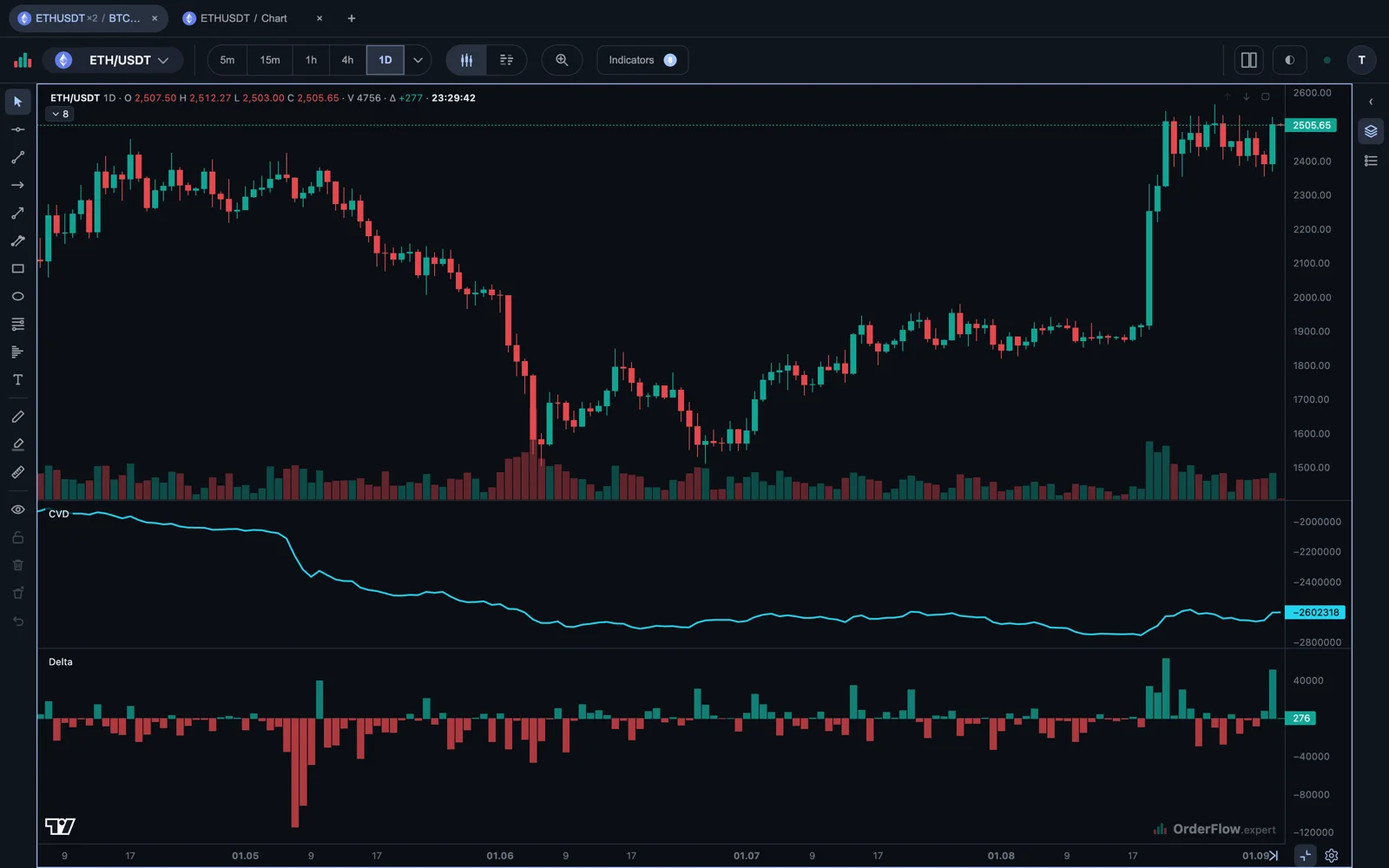Select the ruler measure tool
Viewport: 1389px width, 868px height.
tap(17, 472)
